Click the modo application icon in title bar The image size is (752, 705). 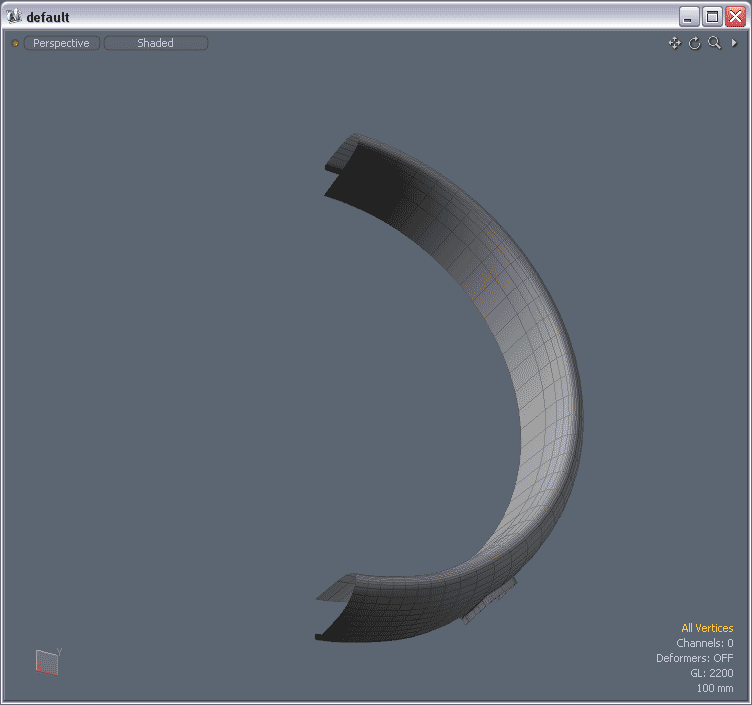tap(14, 16)
